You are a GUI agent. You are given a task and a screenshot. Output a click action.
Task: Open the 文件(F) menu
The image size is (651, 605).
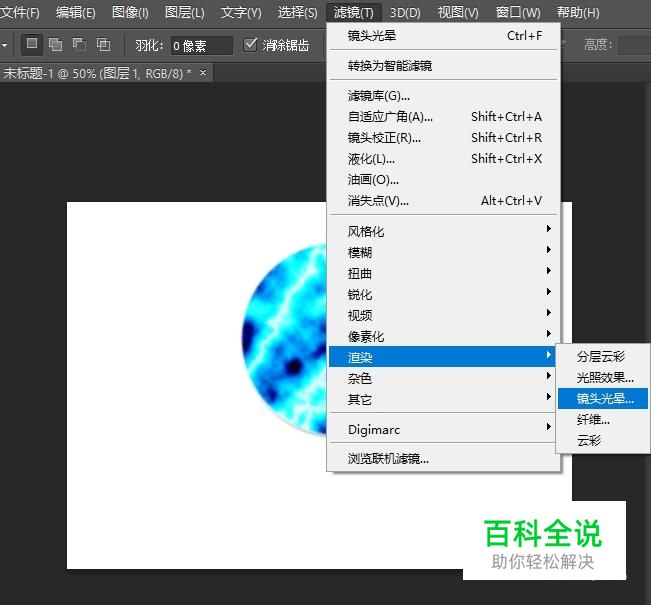coord(20,12)
